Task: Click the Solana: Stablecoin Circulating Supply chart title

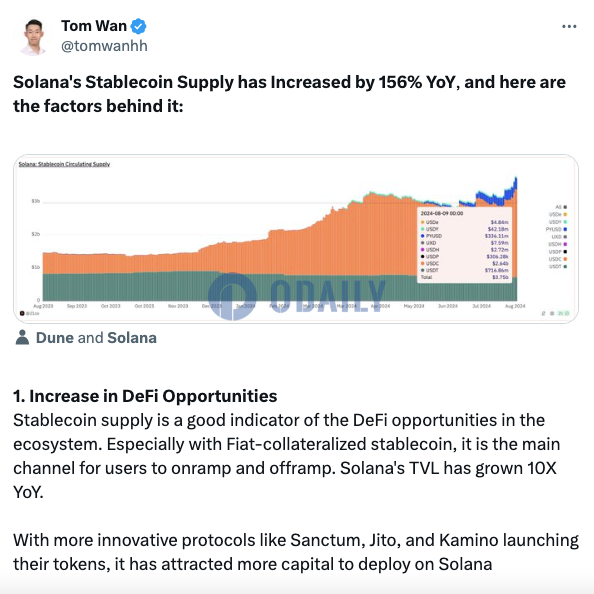Action: [64, 164]
